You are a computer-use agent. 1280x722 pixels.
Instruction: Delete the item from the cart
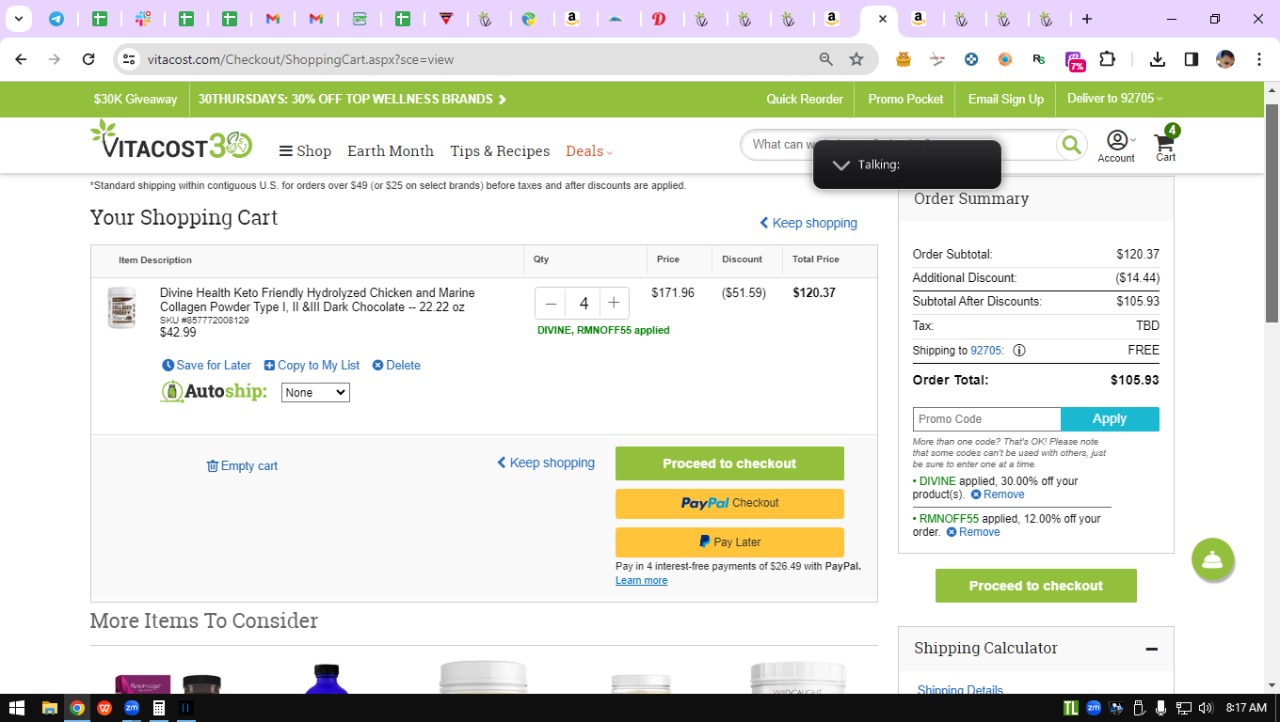tap(396, 365)
